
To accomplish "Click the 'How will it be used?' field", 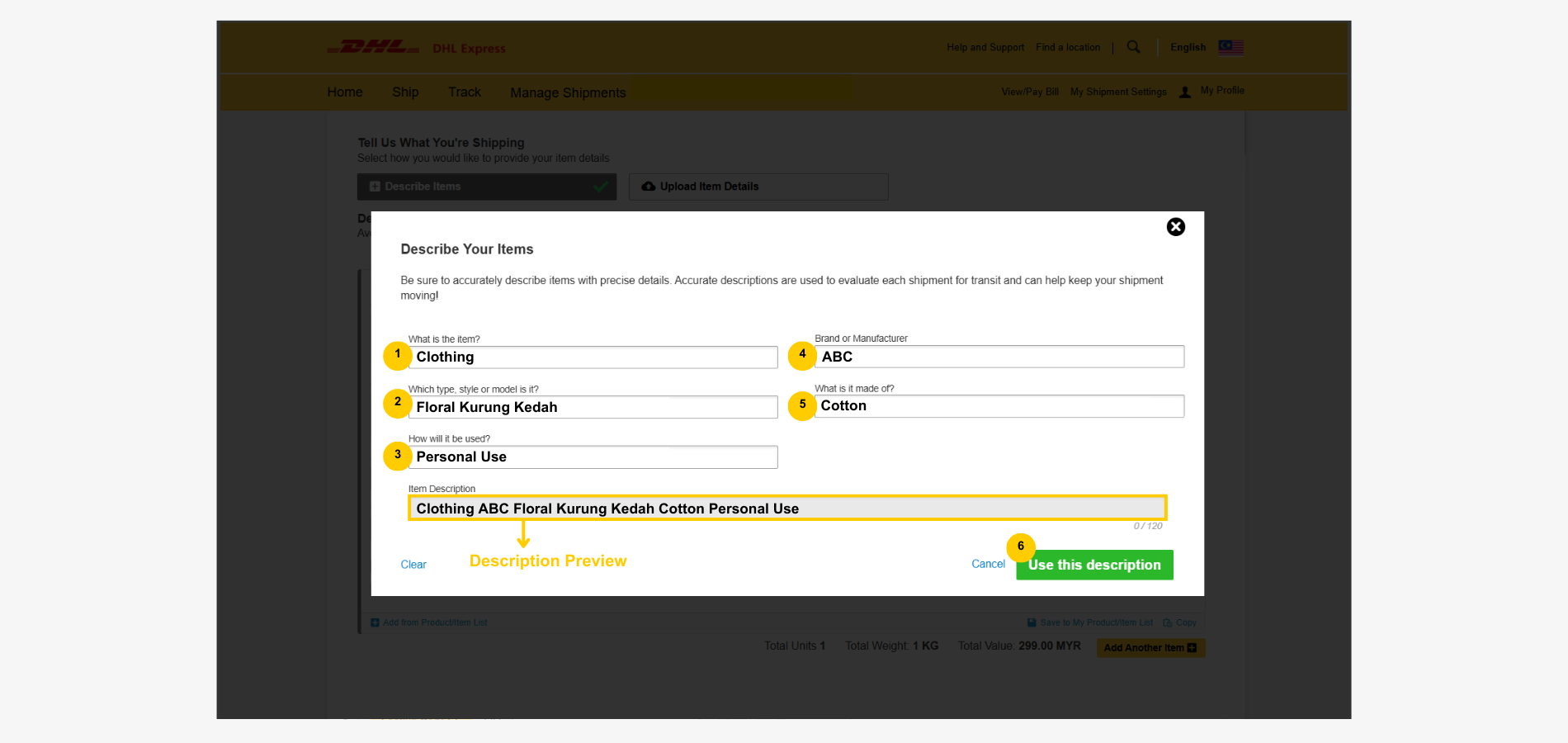I will click(x=593, y=457).
